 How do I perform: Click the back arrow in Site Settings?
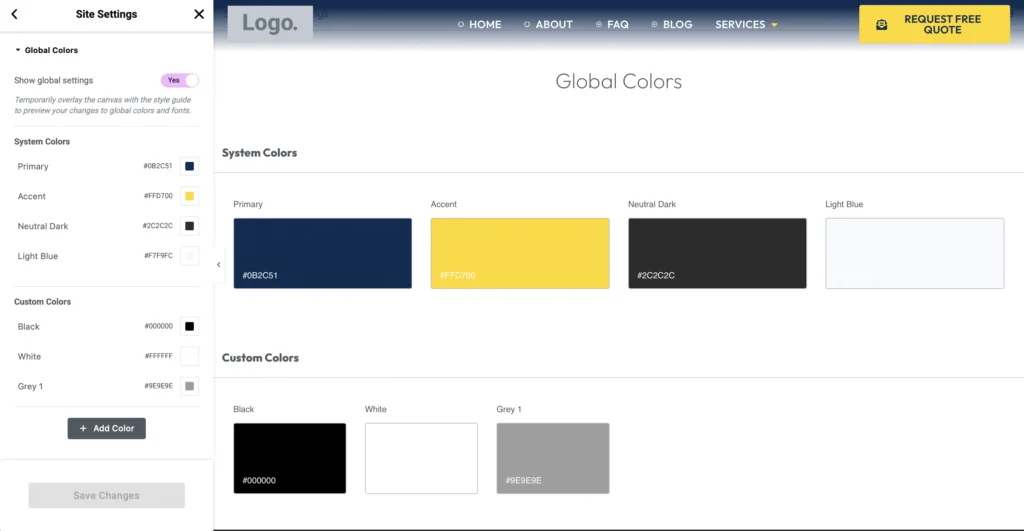pos(15,15)
